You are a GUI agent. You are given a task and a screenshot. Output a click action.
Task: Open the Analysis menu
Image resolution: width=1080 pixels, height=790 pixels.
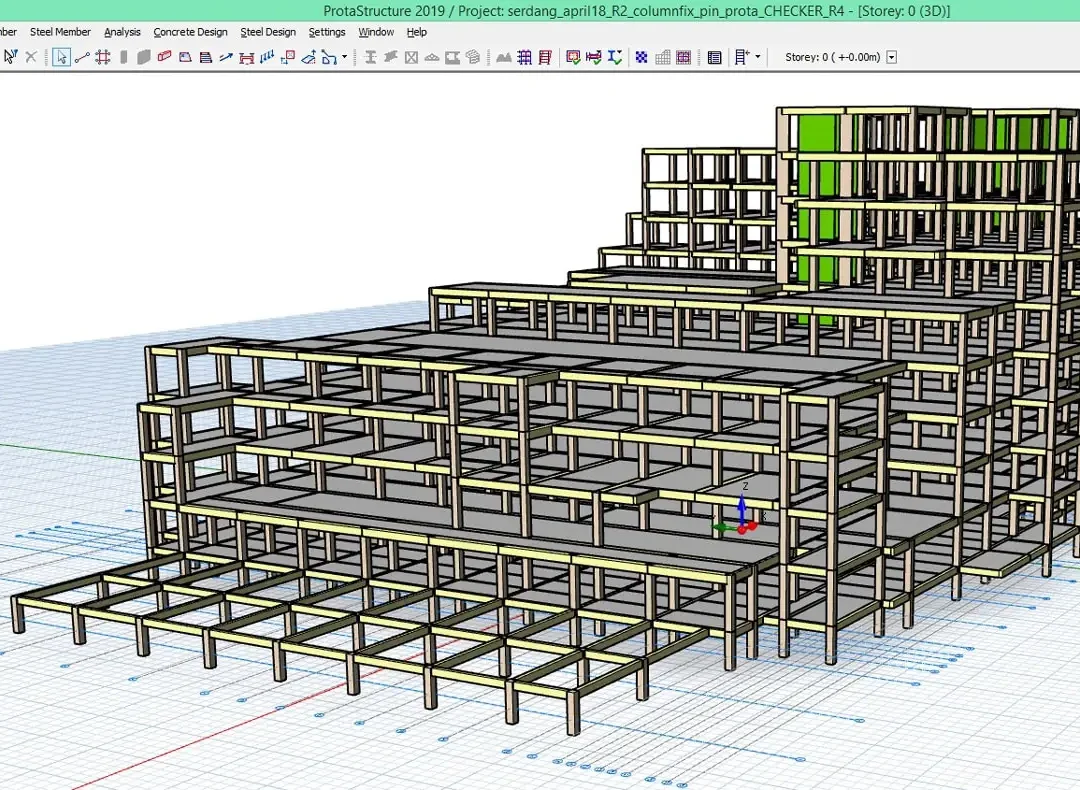coord(122,32)
